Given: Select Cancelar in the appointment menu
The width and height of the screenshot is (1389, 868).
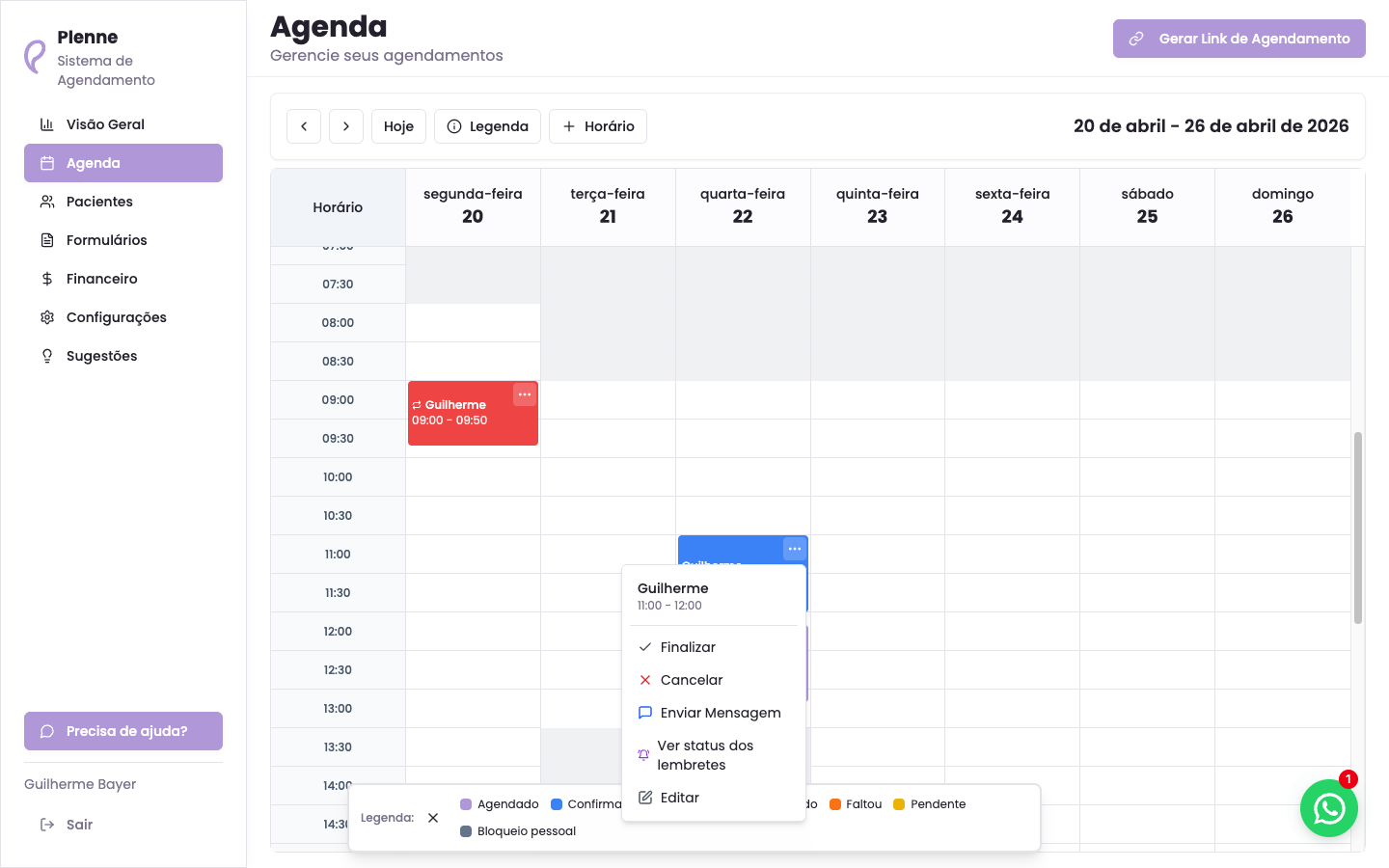Looking at the screenshot, I should click(x=691, y=680).
